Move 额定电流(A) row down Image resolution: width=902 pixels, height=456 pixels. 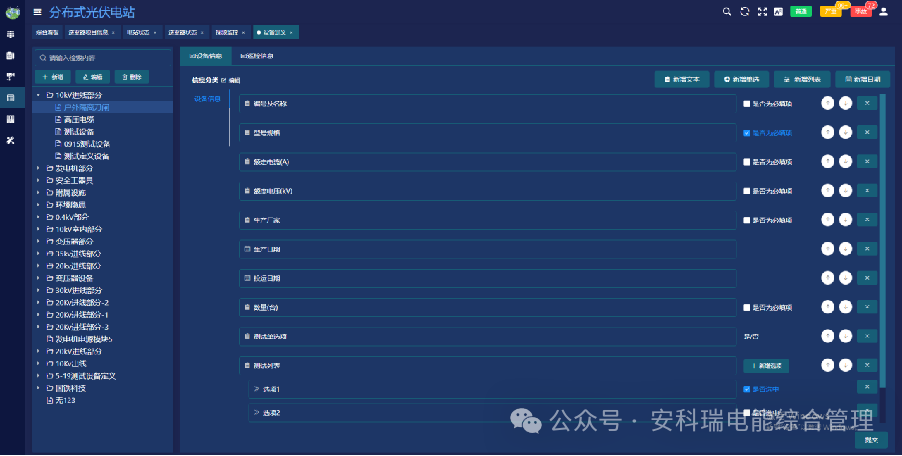(845, 162)
